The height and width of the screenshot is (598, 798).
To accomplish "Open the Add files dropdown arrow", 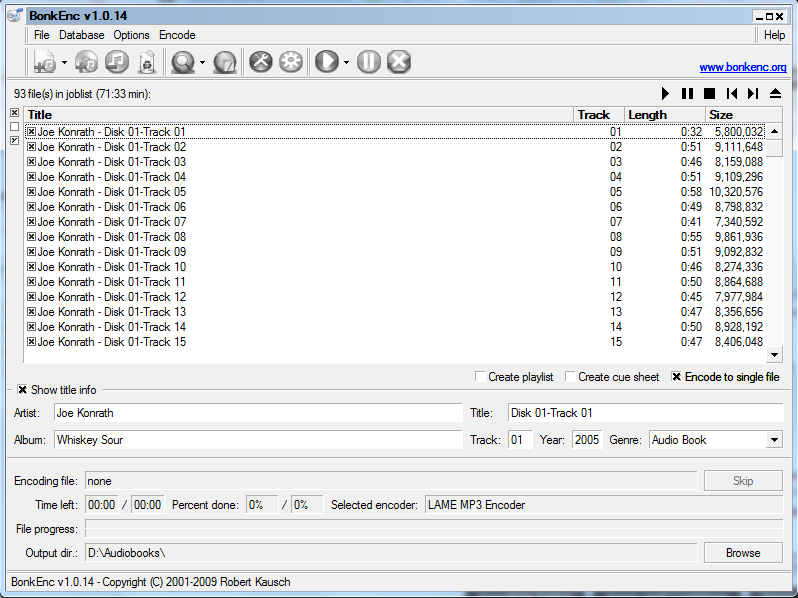I will pyautogui.click(x=64, y=63).
